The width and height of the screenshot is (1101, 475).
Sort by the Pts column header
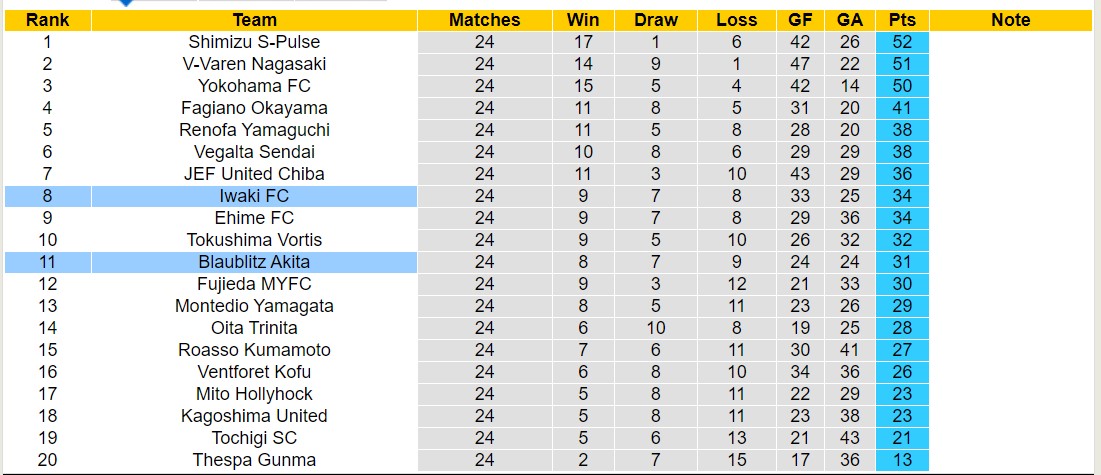click(902, 20)
